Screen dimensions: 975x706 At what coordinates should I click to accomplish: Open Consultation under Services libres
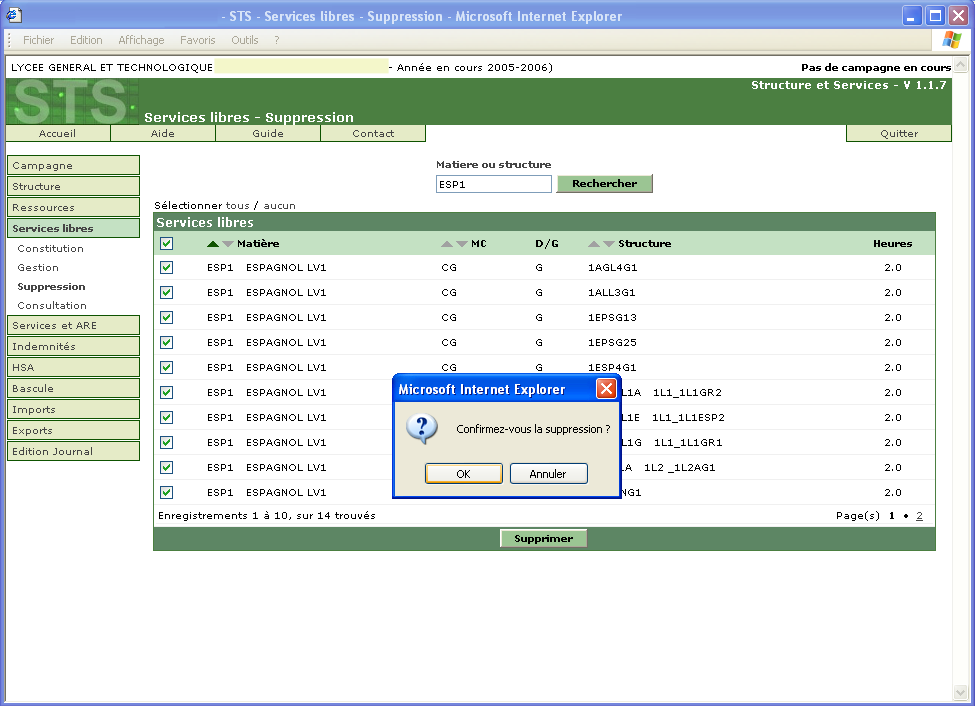[x=52, y=305]
